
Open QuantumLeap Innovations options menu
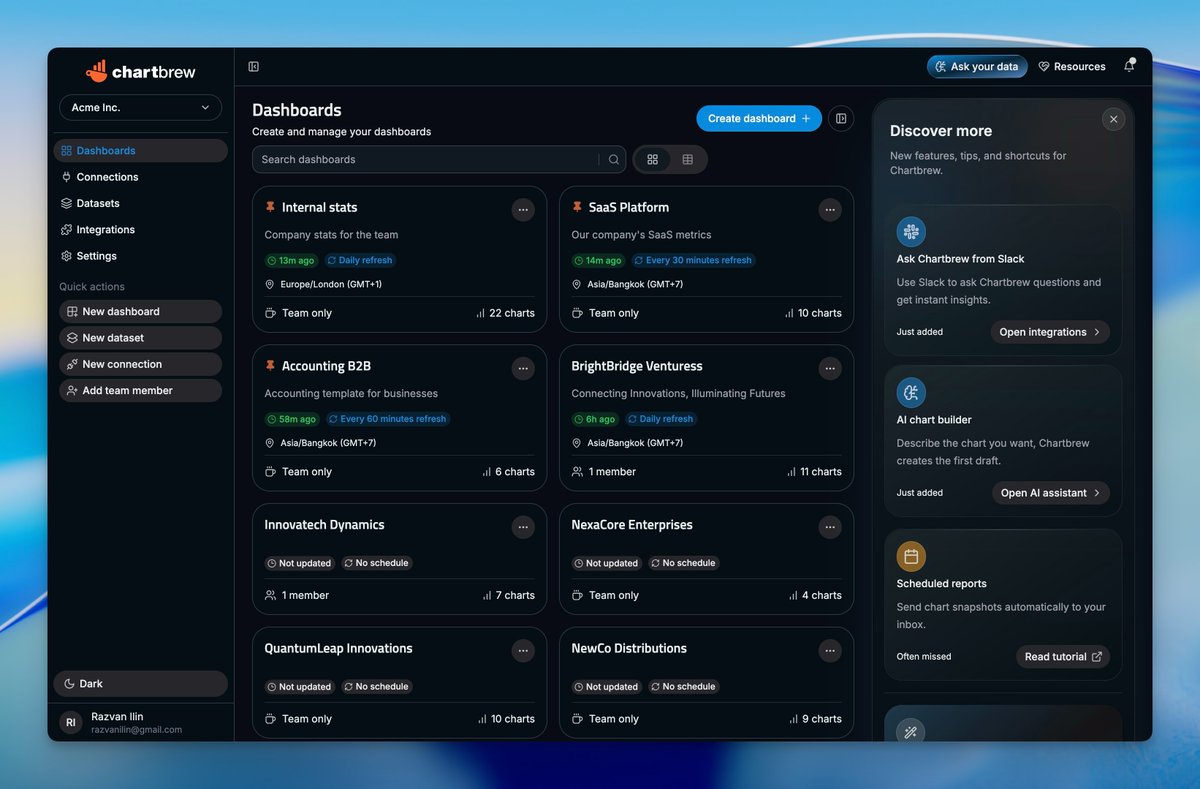(x=523, y=651)
